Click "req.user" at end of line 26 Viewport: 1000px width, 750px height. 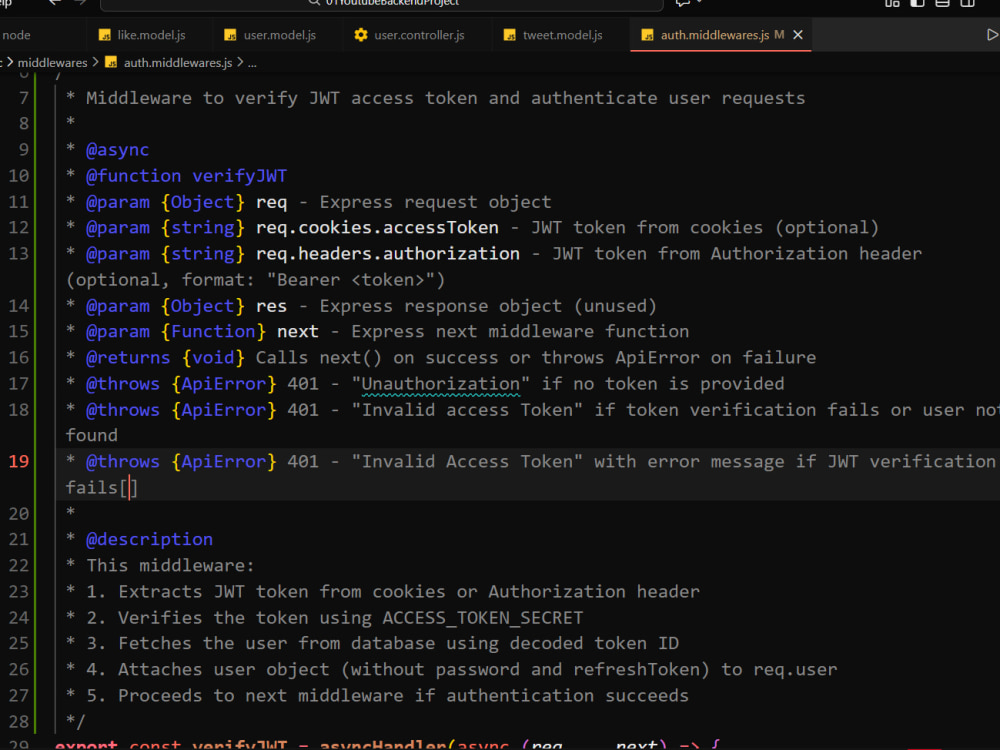click(795, 669)
